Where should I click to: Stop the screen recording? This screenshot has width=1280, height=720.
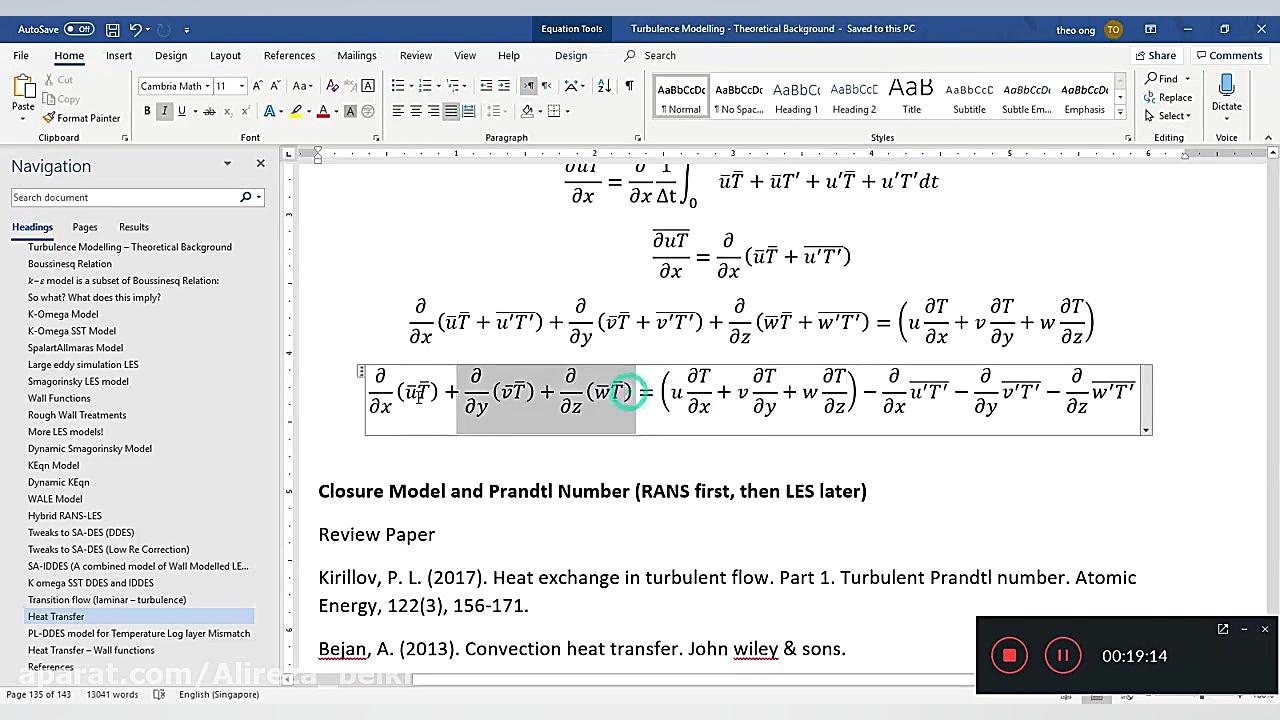click(1009, 656)
